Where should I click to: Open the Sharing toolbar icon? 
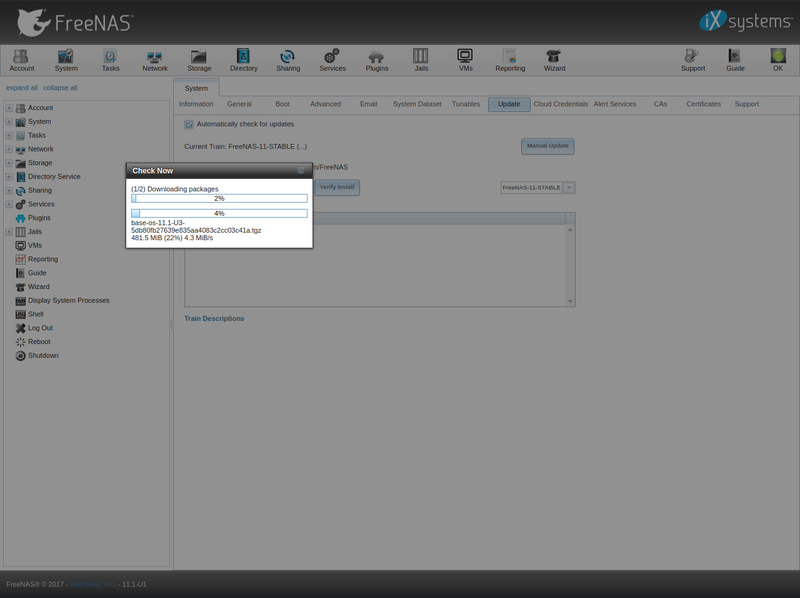pyautogui.click(x=288, y=60)
